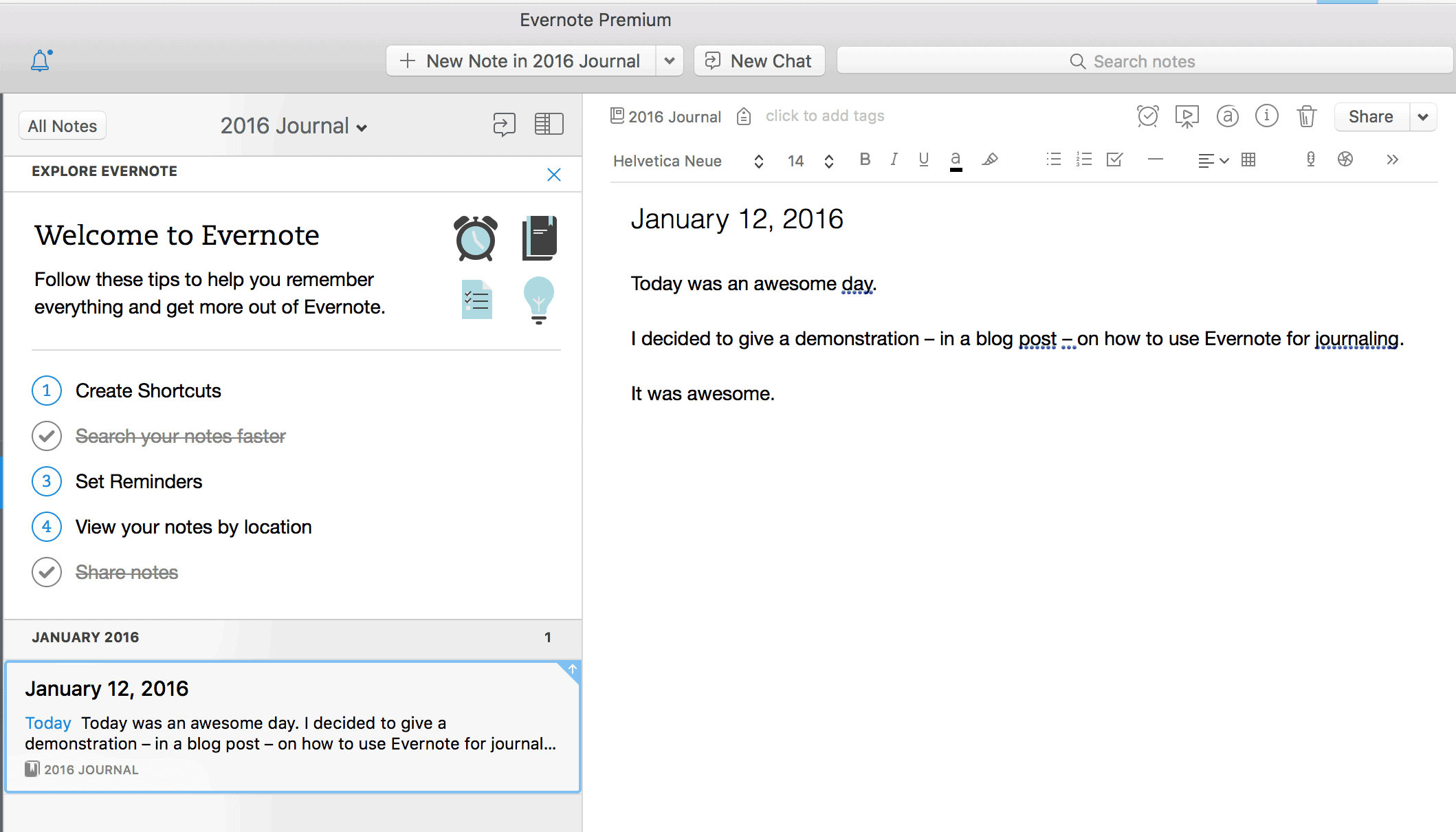Open the Create Shortcuts tip

(x=148, y=391)
